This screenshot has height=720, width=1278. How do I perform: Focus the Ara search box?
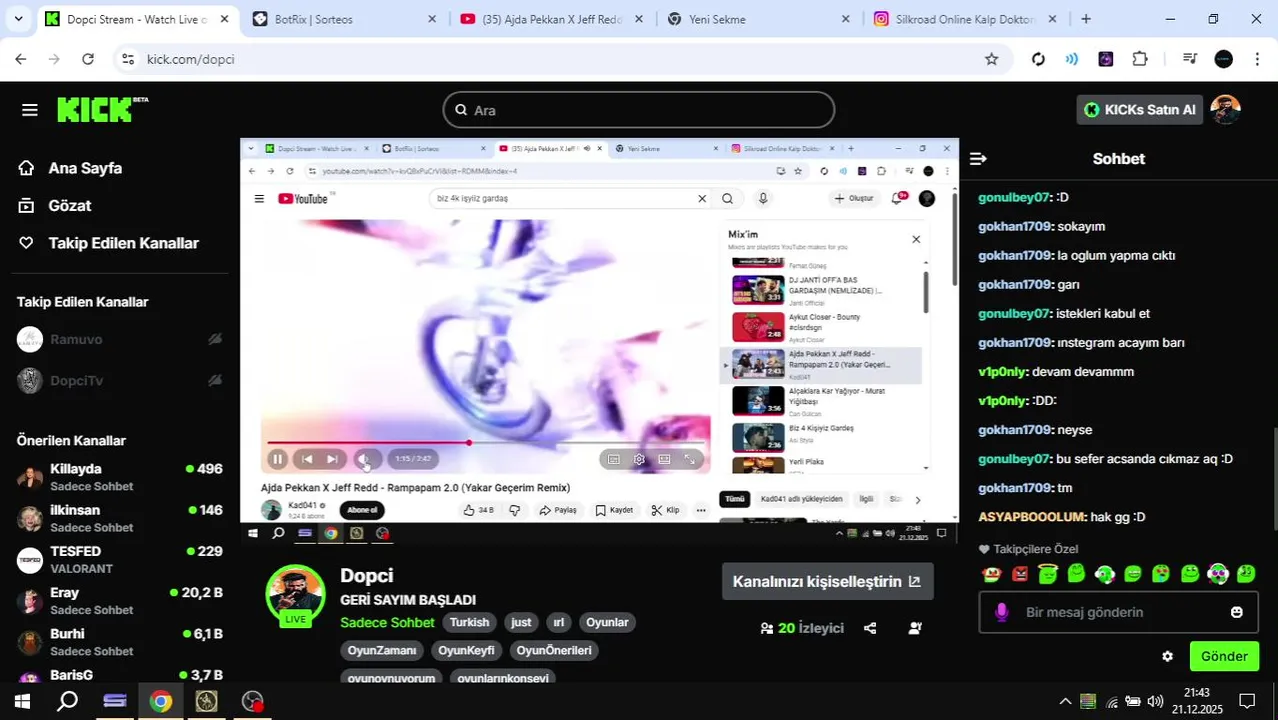(638, 110)
